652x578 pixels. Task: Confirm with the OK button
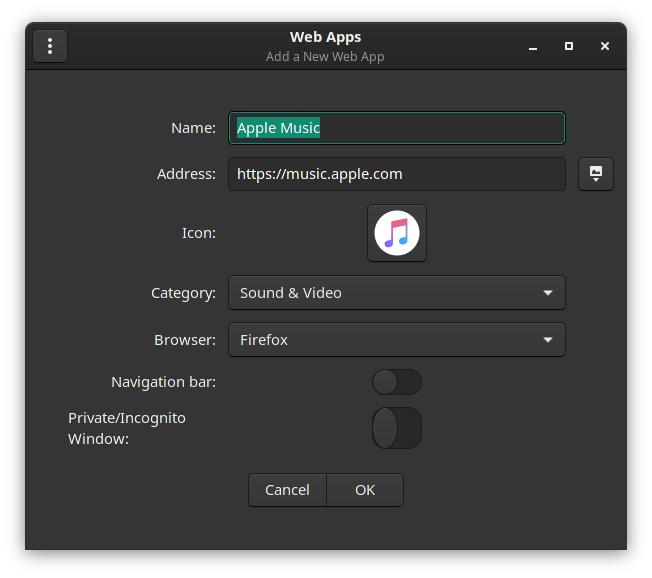coord(365,490)
